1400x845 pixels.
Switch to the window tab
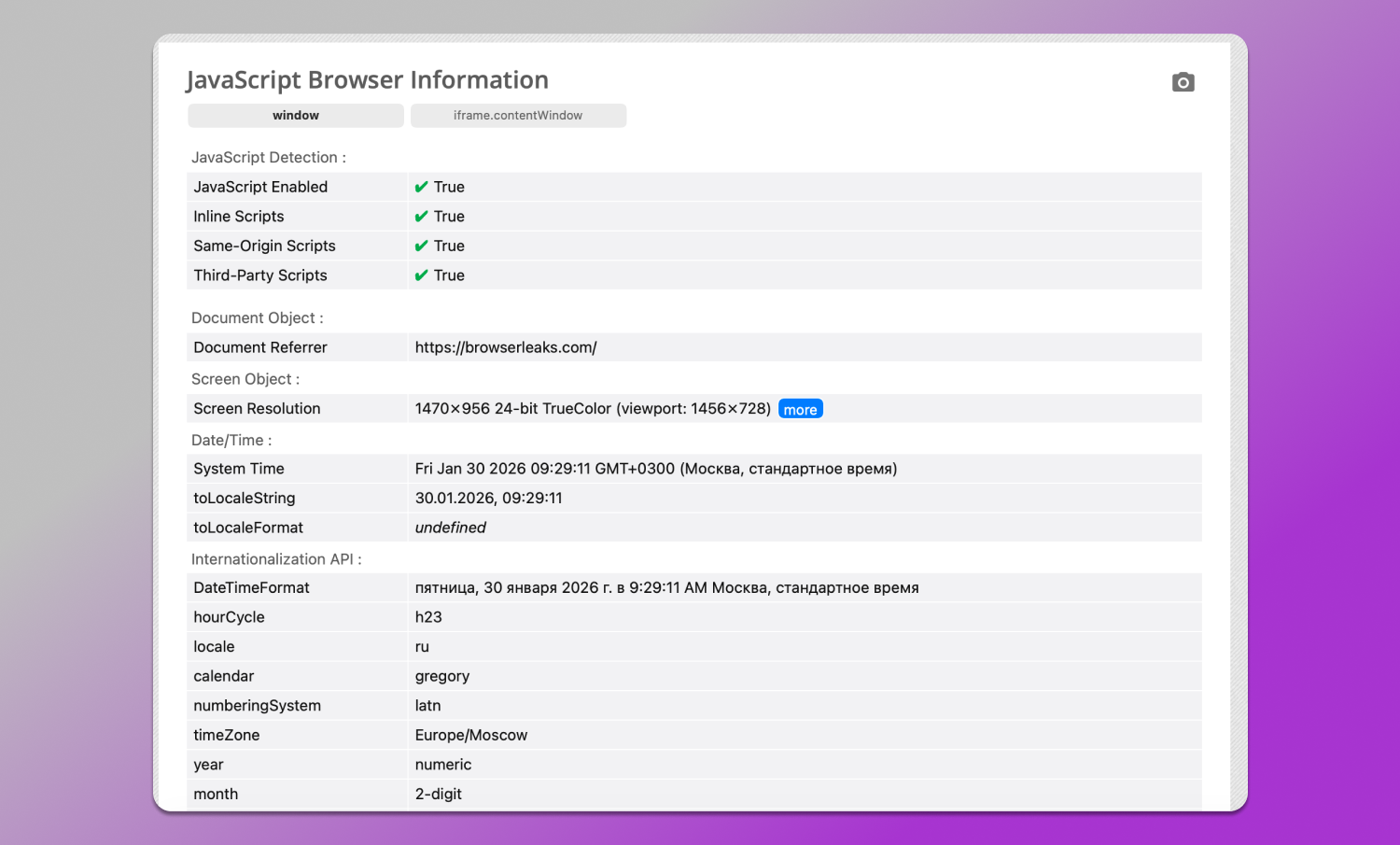tap(295, 115)
